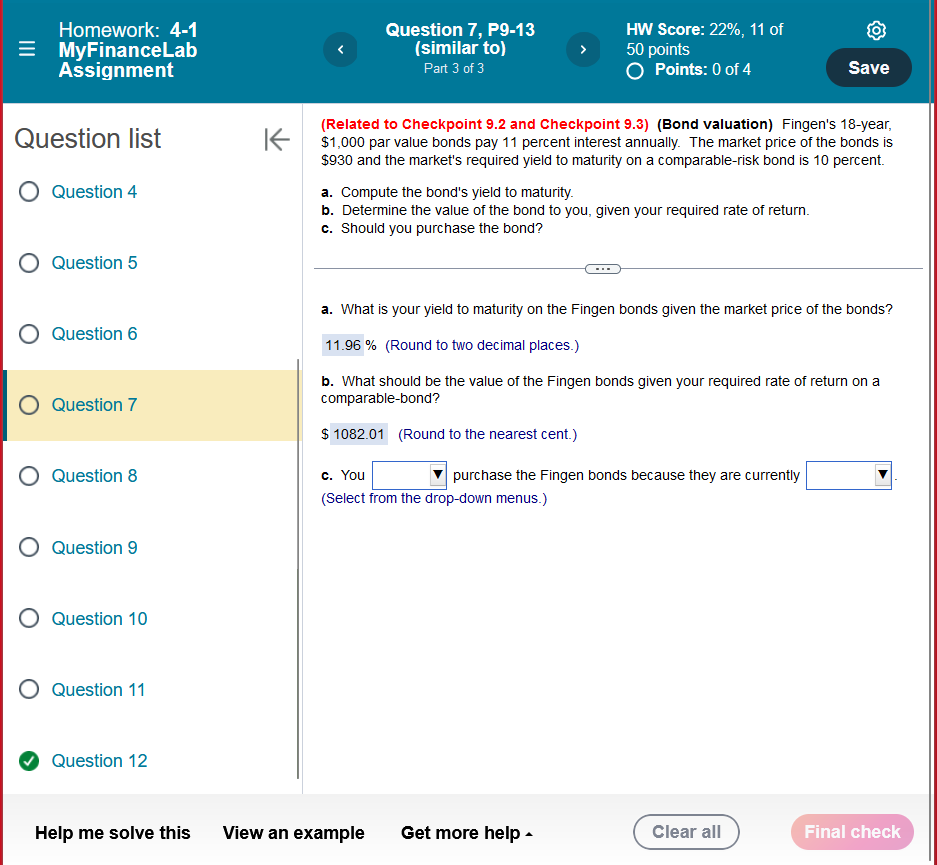Select Question 5 from the question list

94,262
